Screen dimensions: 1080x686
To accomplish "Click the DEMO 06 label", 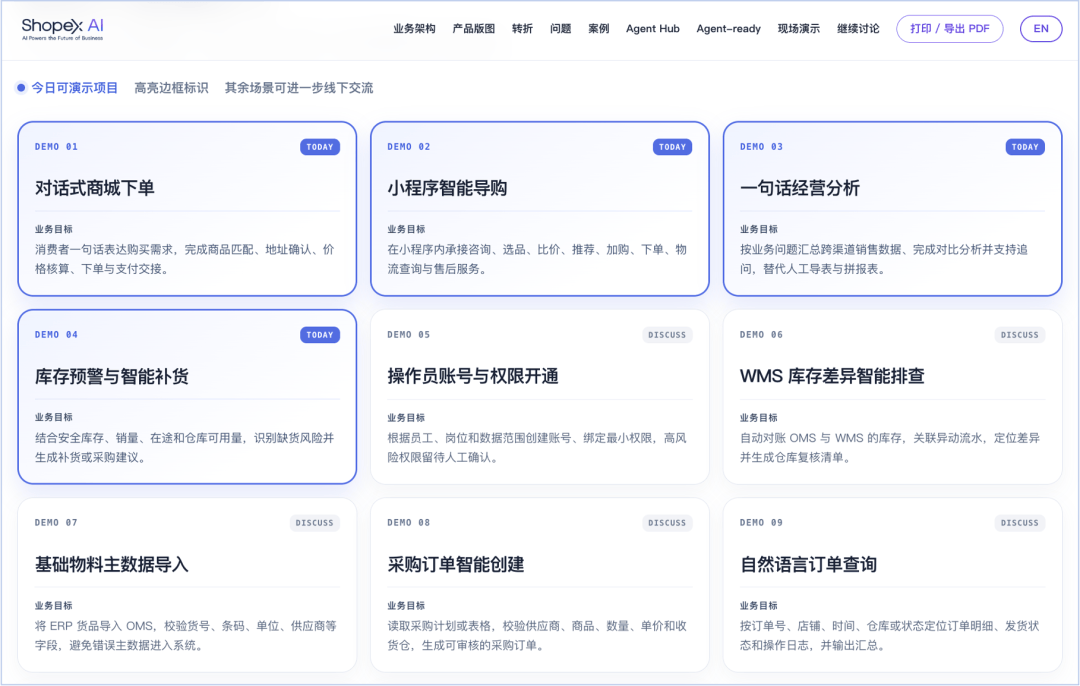I will click(x=762, y=335).
